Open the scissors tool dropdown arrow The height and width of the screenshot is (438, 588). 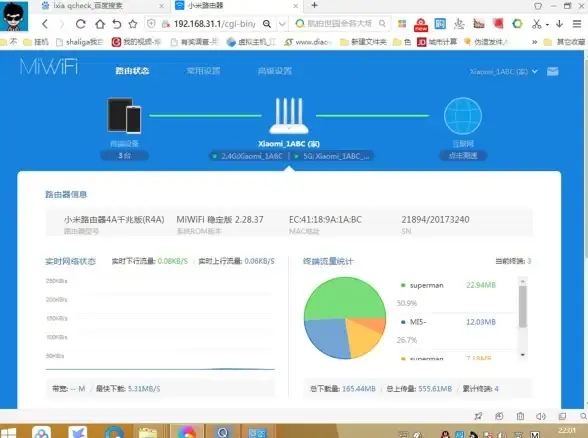[548, 25]
